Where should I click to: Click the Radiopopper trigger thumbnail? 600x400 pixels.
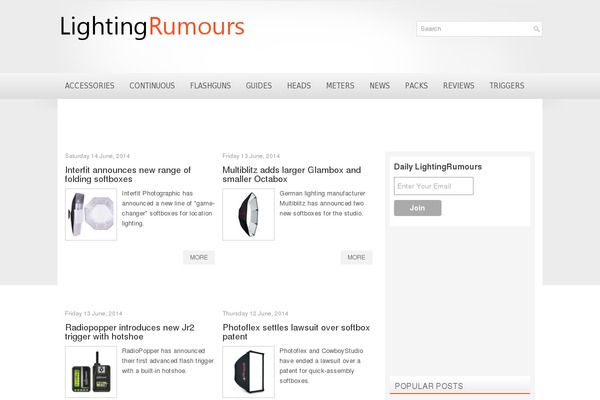pos(91,372)
